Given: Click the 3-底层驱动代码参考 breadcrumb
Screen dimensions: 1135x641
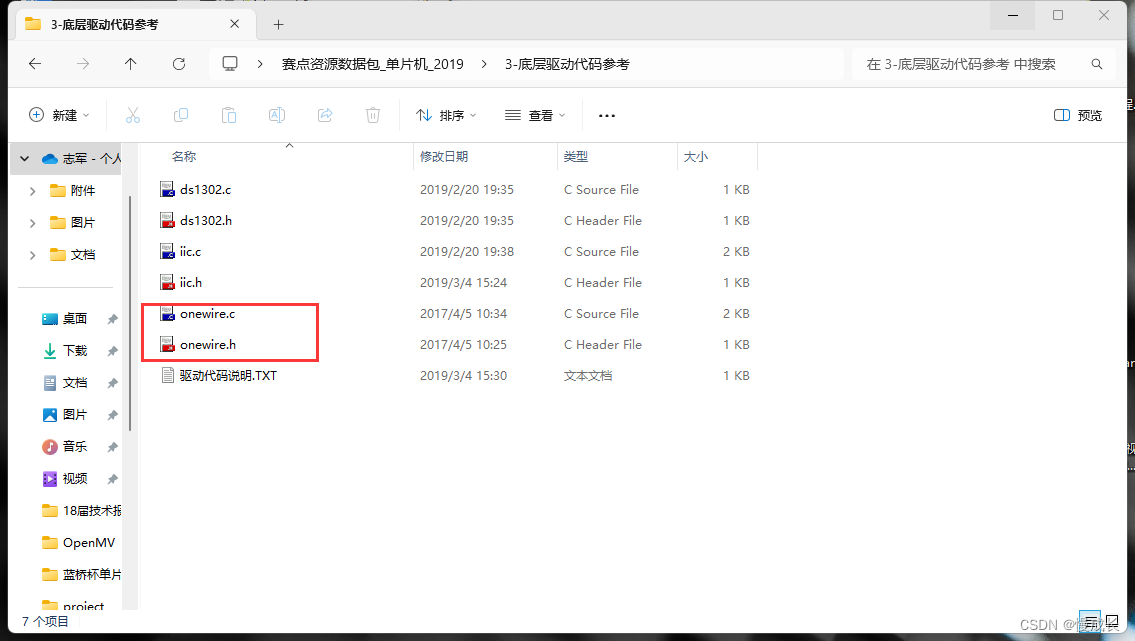Looking at the screenshot, I should pyautogui.click(x=568, y=64).
